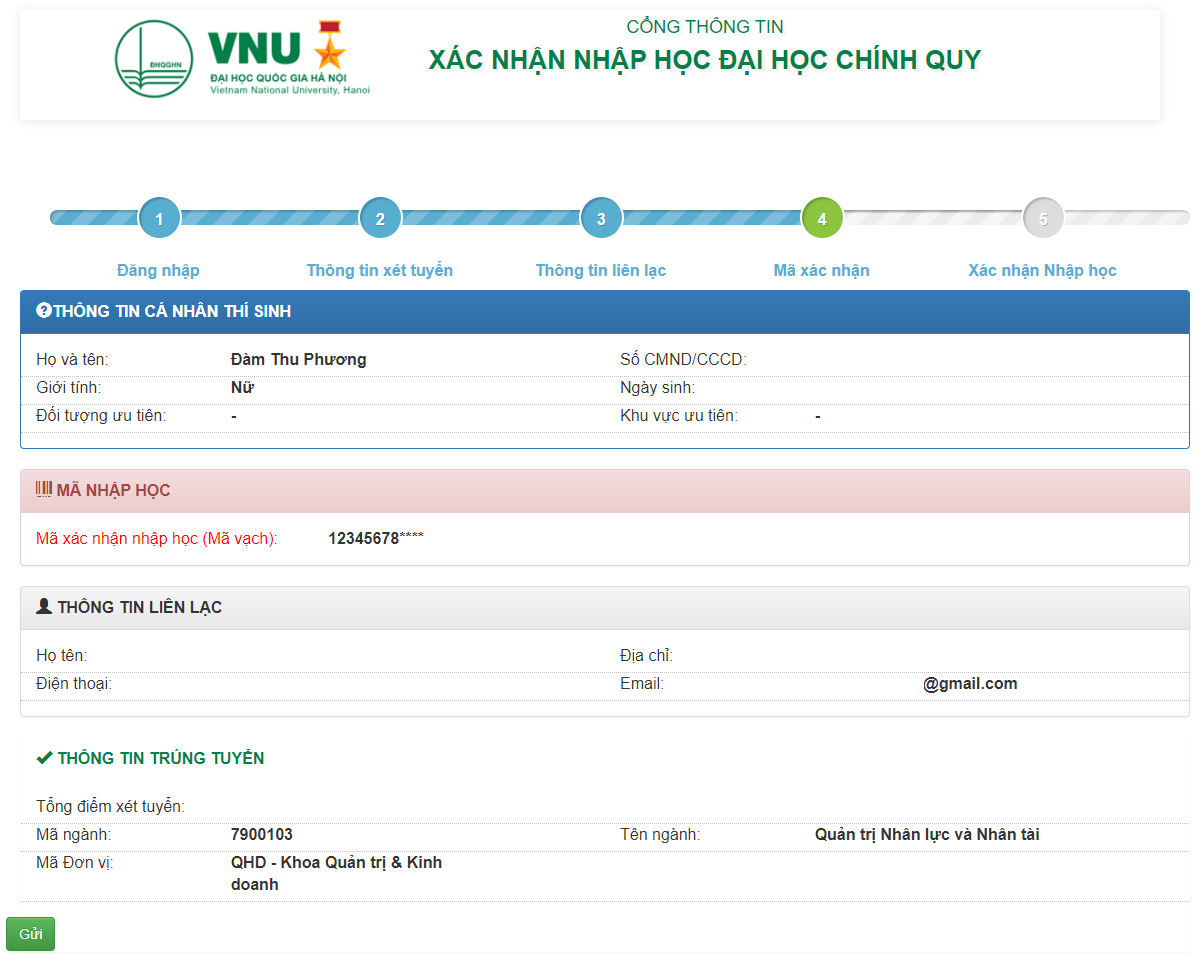
Task: Click the user icon beside Thông tin liên lạc
Action: click(44, 606)
